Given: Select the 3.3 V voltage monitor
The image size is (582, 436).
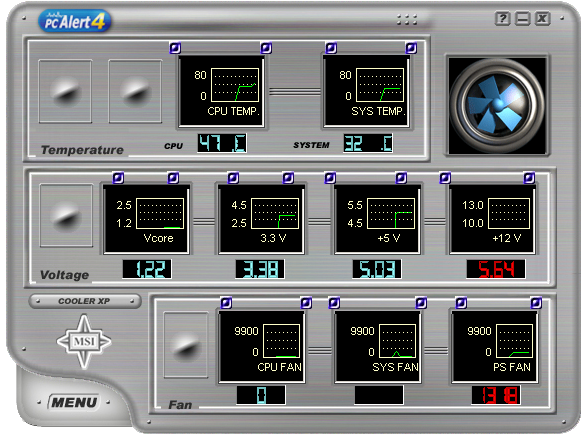Looking at the screenshot, I should pos(262,220).
